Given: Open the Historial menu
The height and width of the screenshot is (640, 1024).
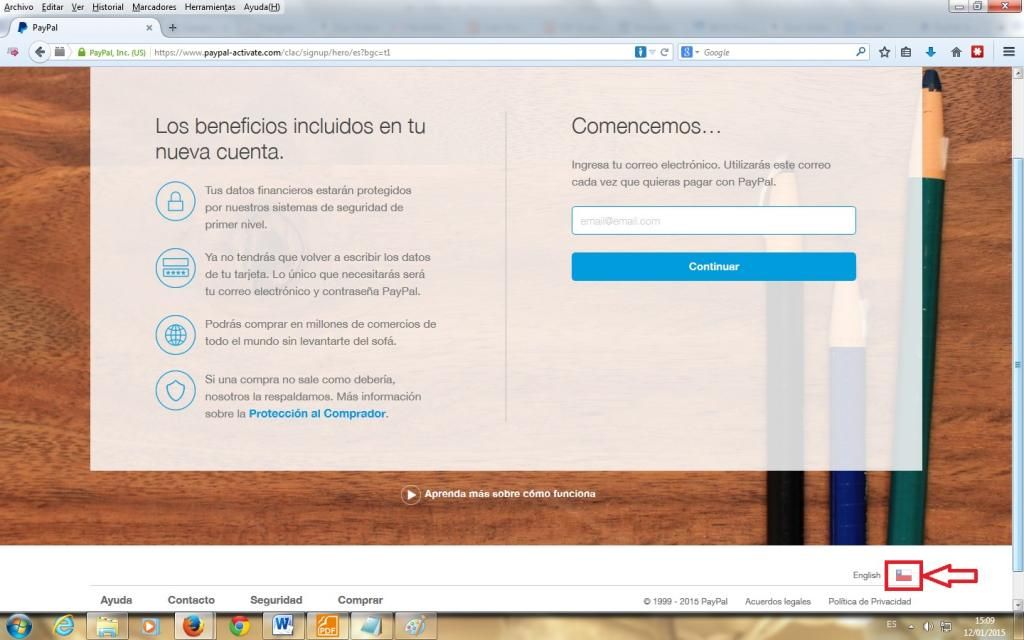Looking at the screenshot, I should point(108,7).
